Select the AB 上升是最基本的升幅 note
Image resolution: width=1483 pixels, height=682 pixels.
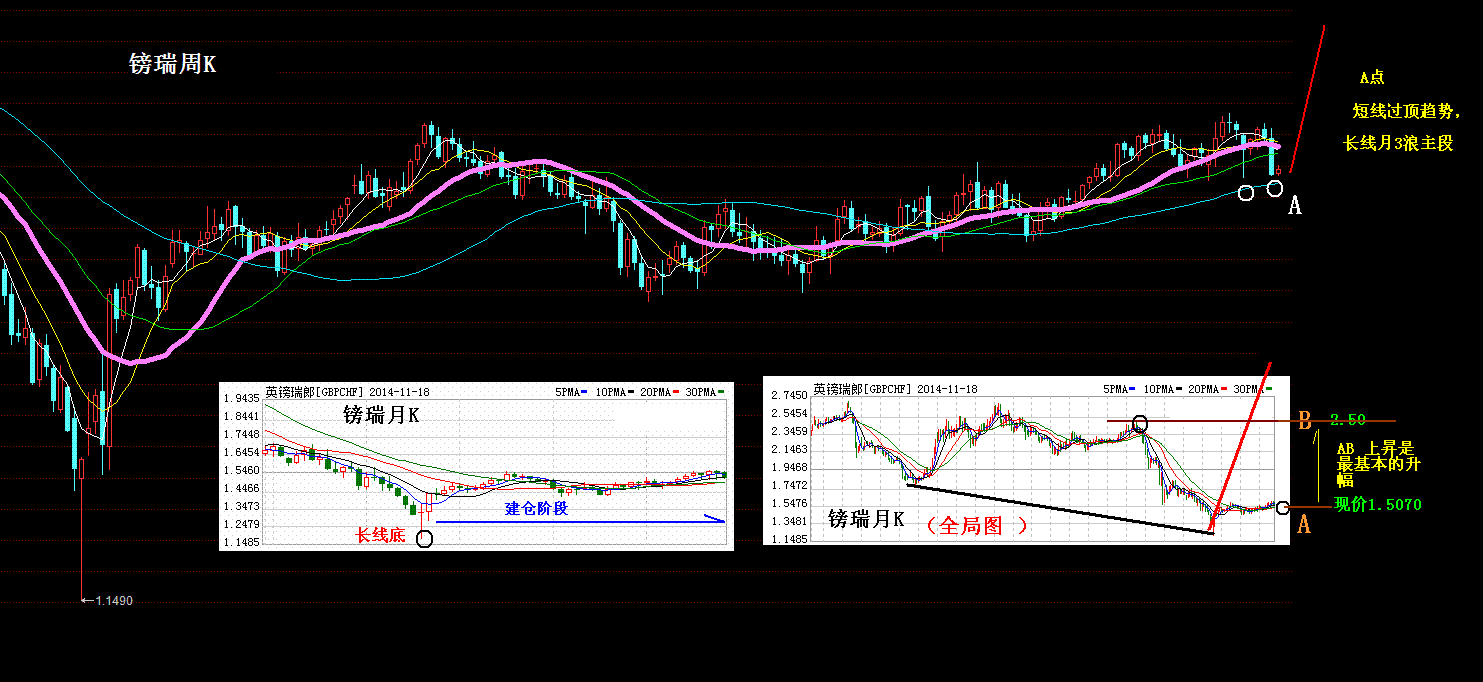(1379, 465)
